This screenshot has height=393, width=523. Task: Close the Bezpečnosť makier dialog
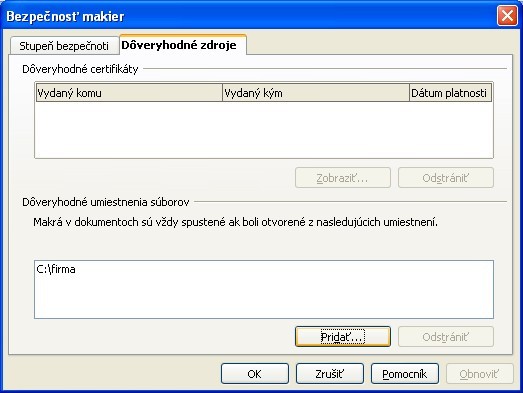click(x=507, y=15)
